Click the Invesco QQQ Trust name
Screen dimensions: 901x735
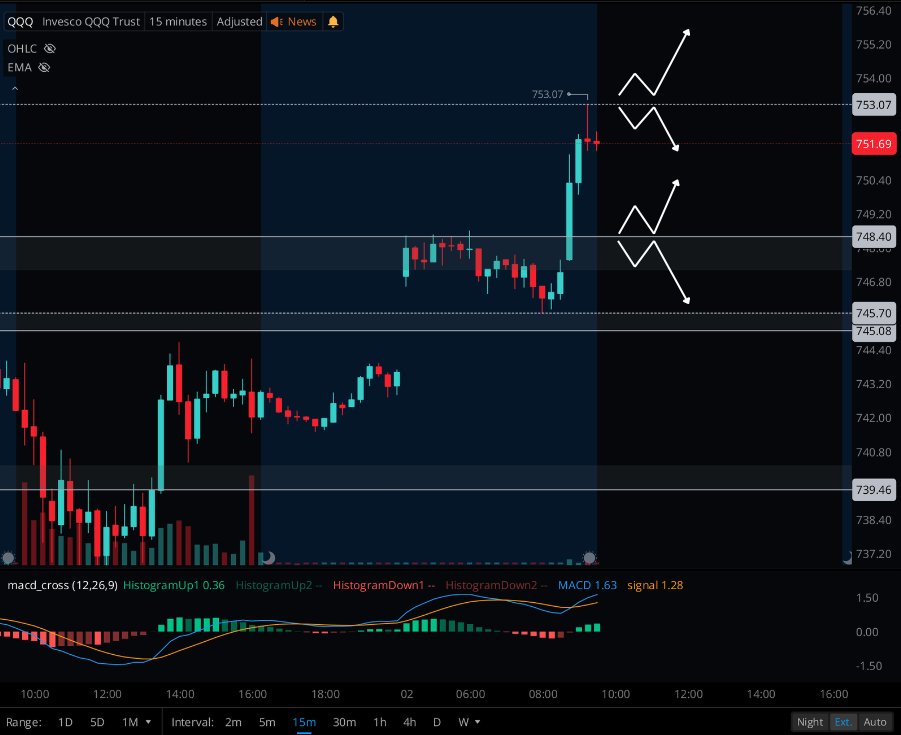coord(91,22)
